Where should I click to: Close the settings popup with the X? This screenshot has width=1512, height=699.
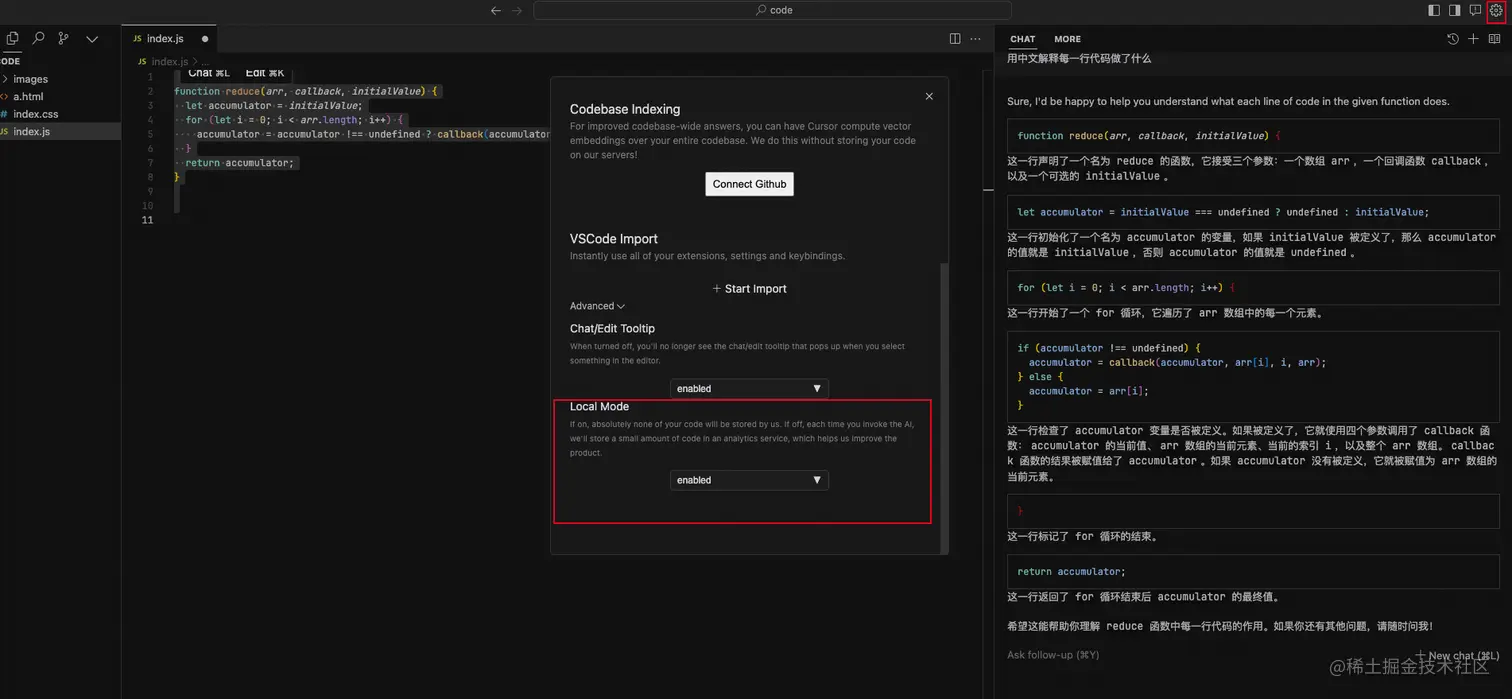(929, 96)
